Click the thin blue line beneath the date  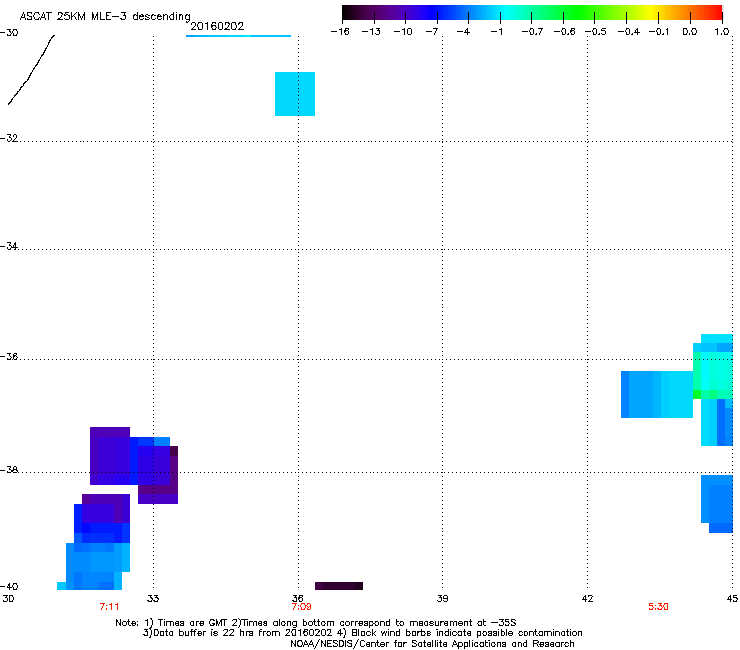point(238,36)
